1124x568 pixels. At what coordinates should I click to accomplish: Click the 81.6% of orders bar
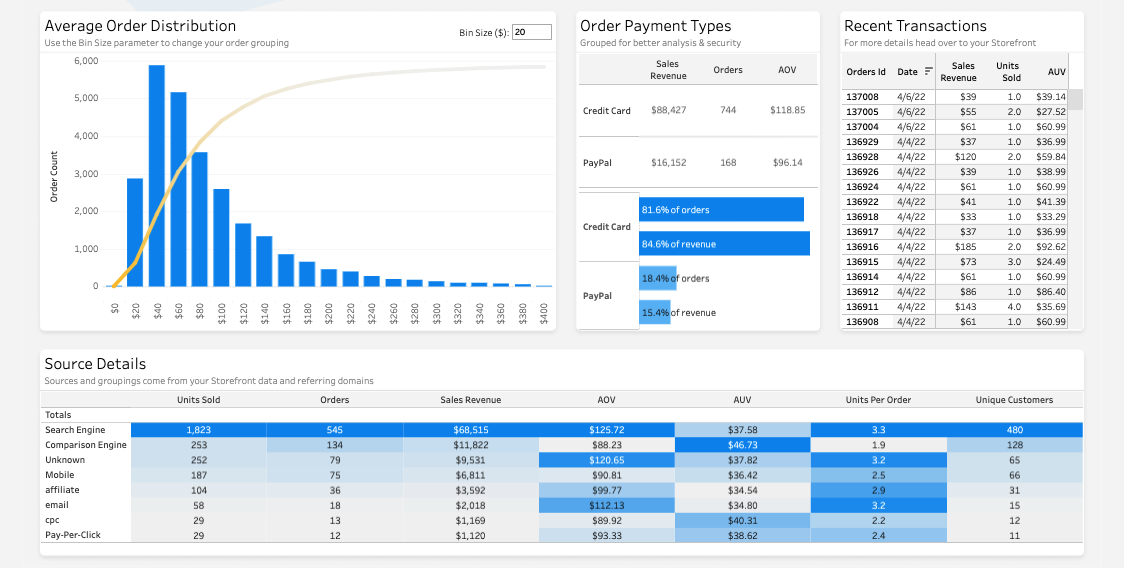coord(721,209)
